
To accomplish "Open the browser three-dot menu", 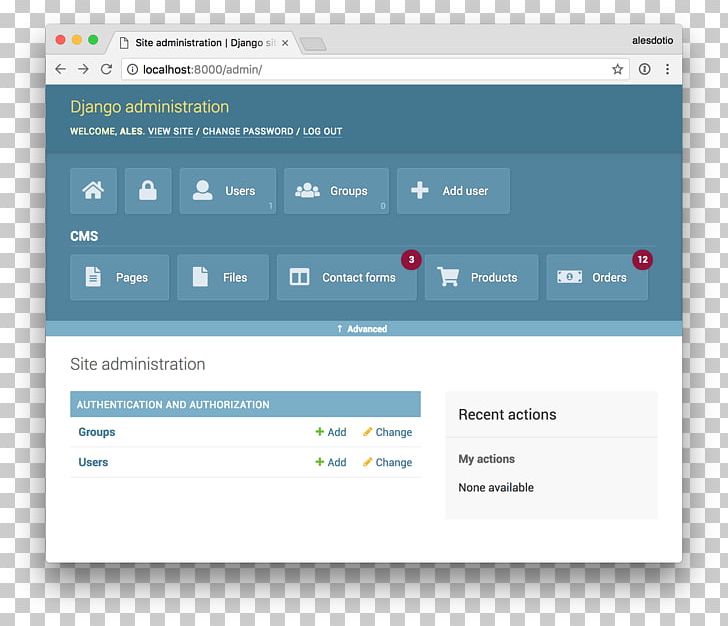I will tap(667, 69).
